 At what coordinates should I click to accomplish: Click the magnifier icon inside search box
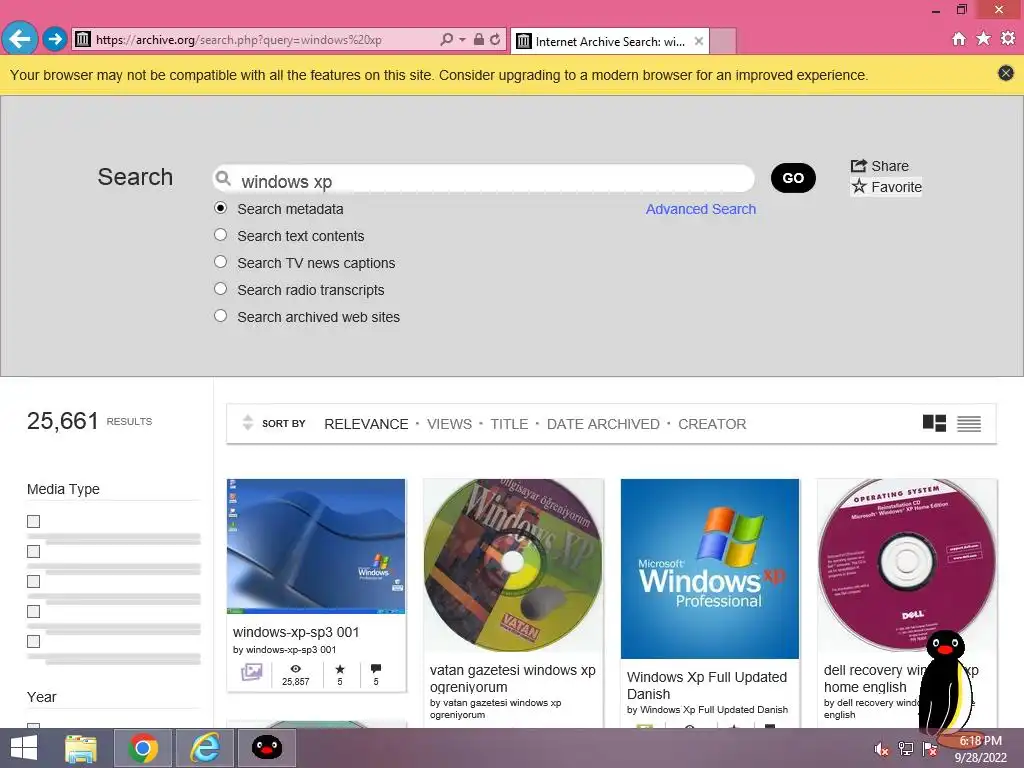tap(223, 178)
